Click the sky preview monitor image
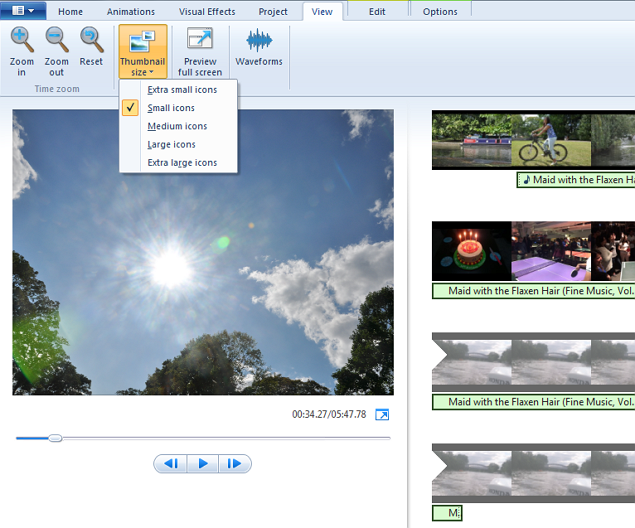 click(203, 252)
